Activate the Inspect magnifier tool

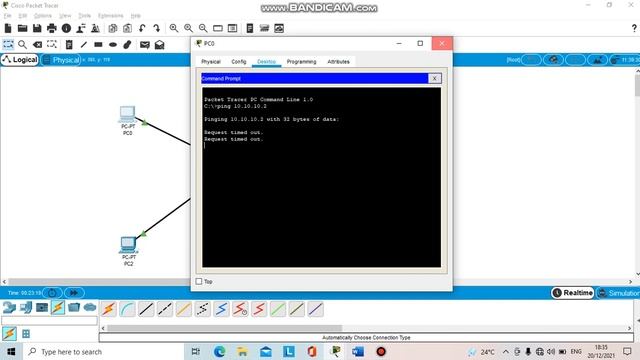pos(22,44)
